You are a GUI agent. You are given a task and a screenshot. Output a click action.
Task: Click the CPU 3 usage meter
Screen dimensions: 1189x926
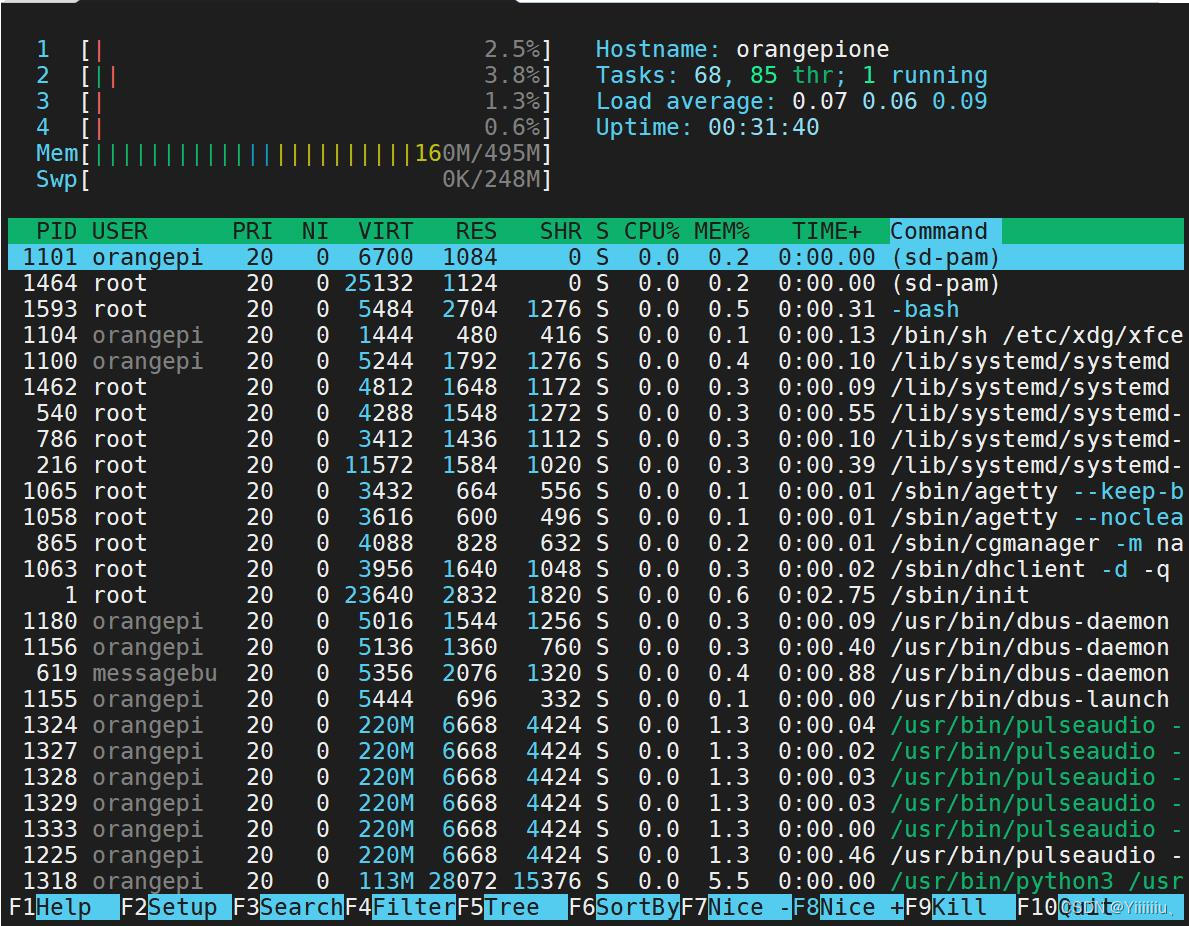click(x=294, y=102)
